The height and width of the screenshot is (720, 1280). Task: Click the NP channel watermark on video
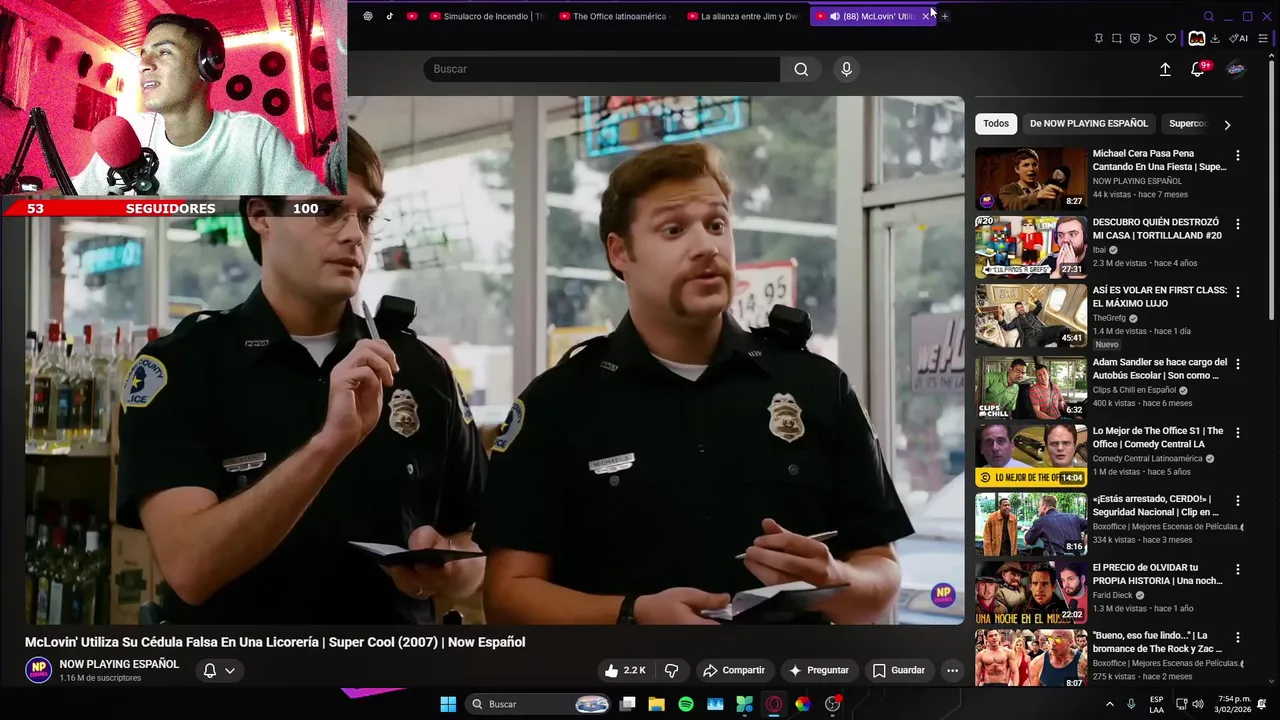(943, 596)
